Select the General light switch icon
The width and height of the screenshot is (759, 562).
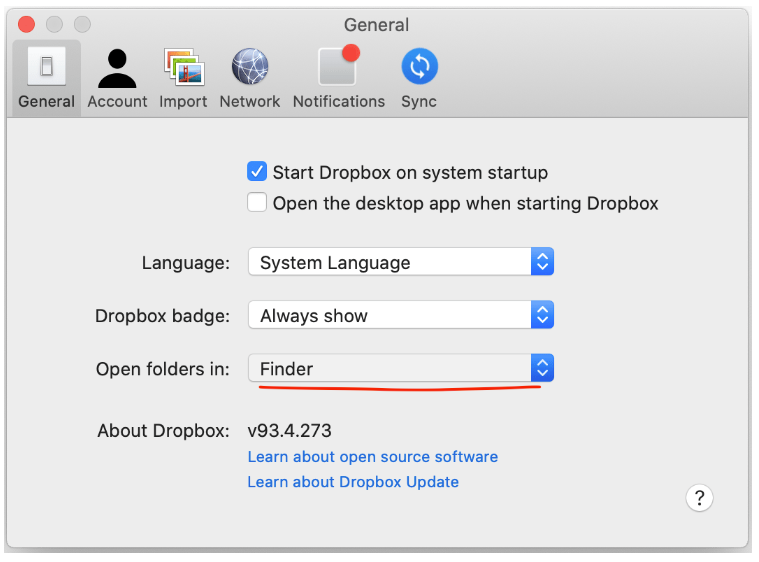(x=46, y=67)
